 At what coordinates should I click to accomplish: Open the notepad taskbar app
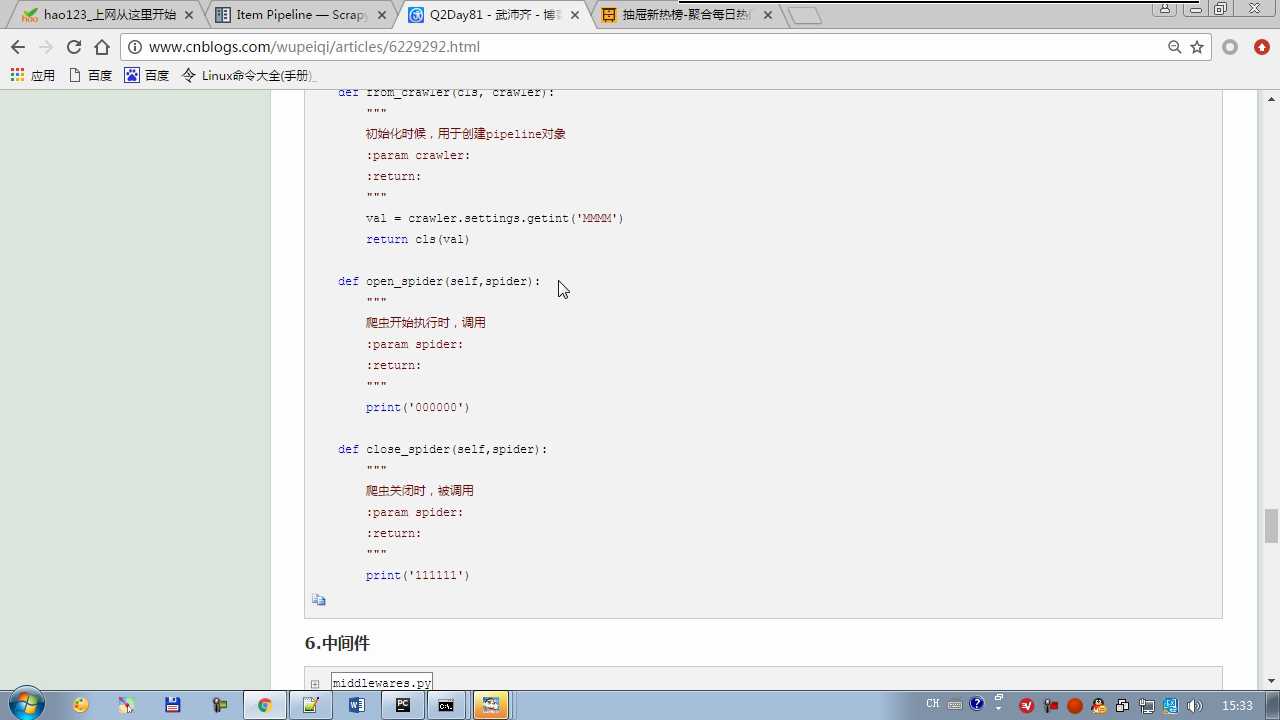click(x=310, y=705)
